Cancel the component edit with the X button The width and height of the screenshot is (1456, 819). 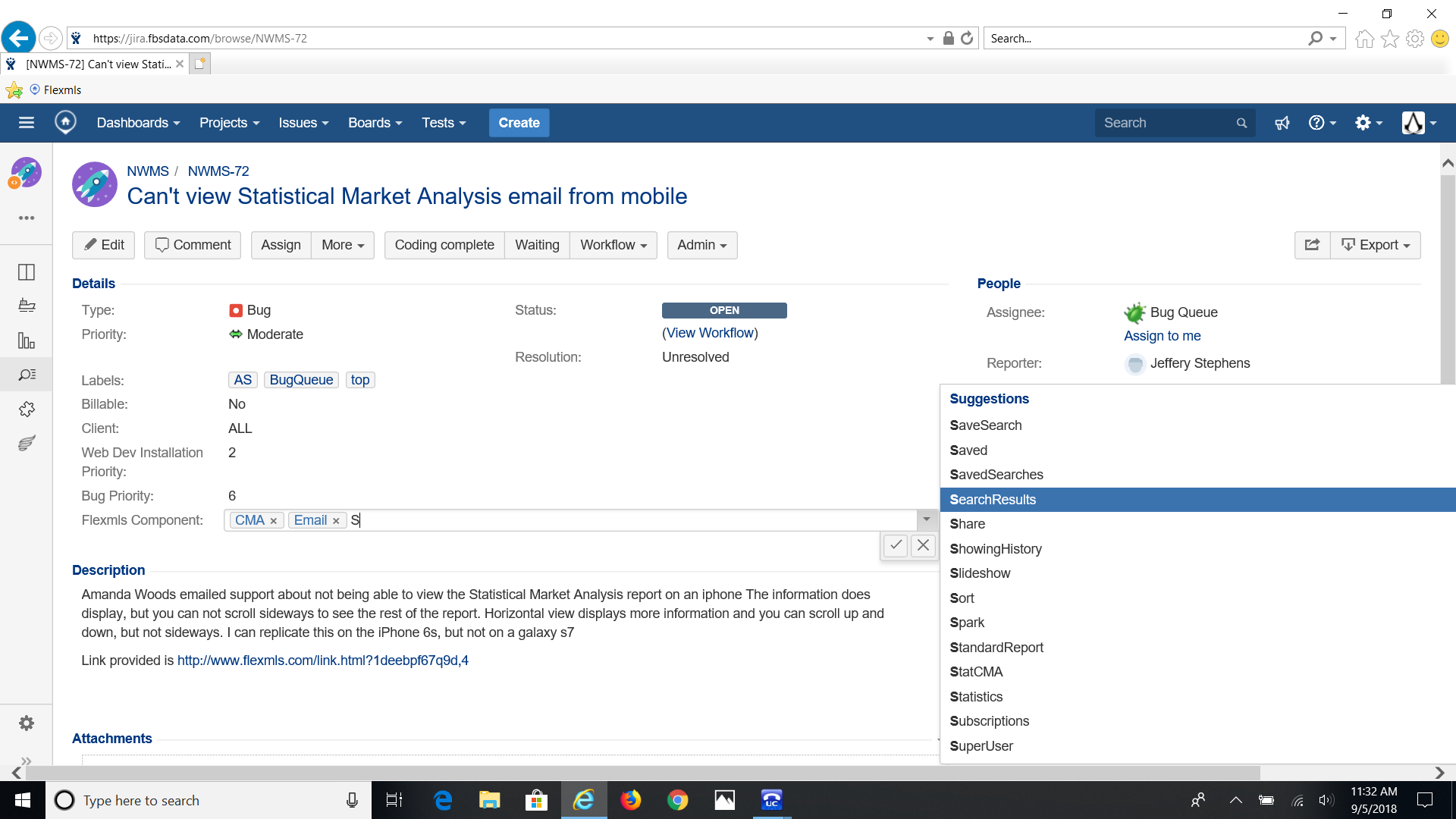(923, 545)
